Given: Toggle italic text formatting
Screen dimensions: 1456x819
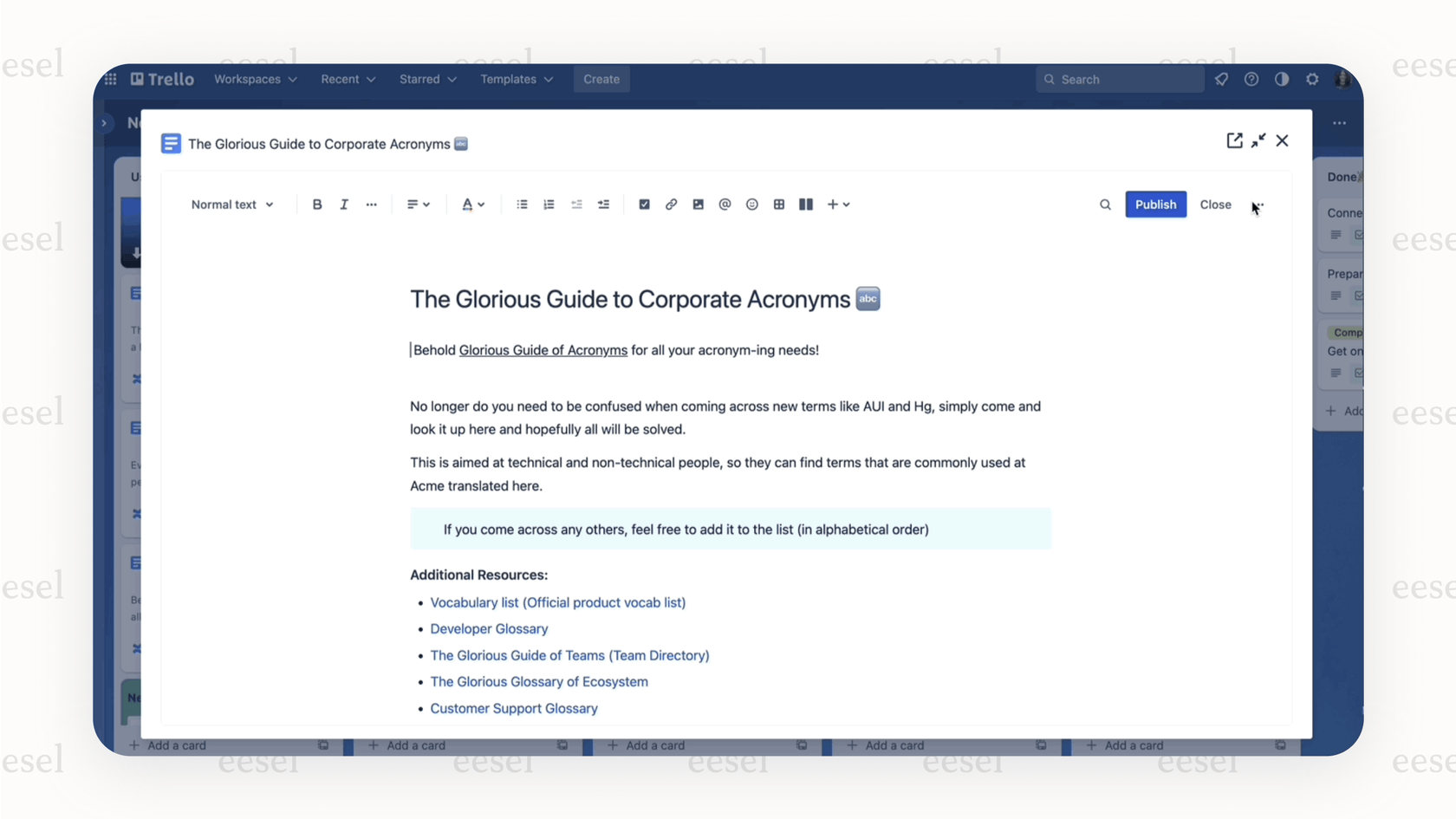Looking at the screenshot, I should click(344, 204).
